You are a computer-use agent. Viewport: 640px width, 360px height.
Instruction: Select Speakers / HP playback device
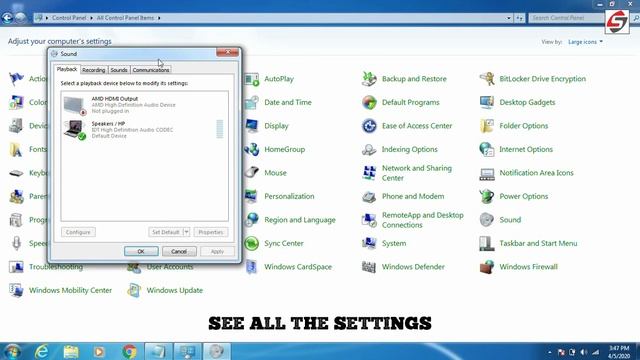coord(144,130)
